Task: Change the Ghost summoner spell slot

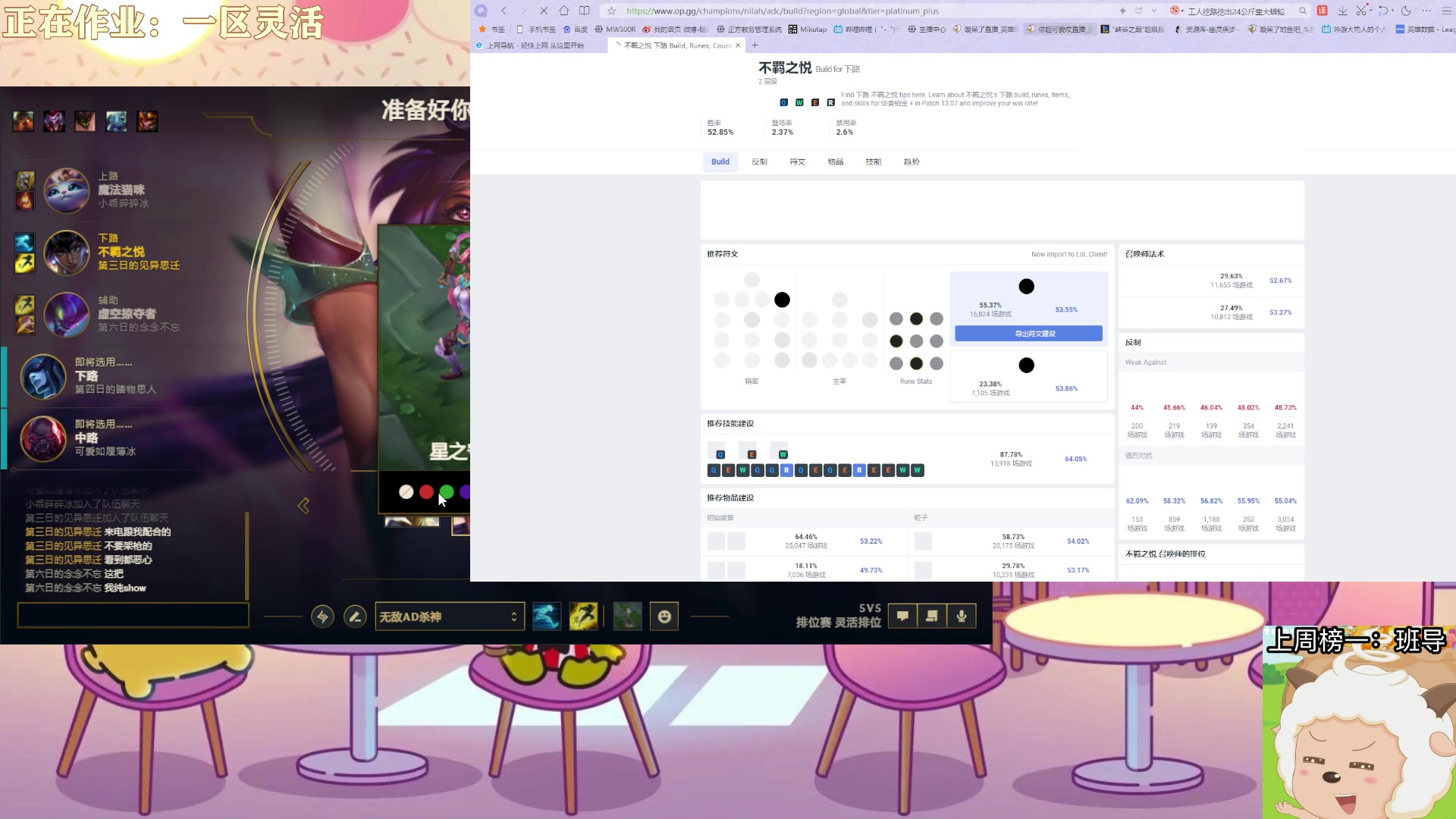Action: coord(547,617)
